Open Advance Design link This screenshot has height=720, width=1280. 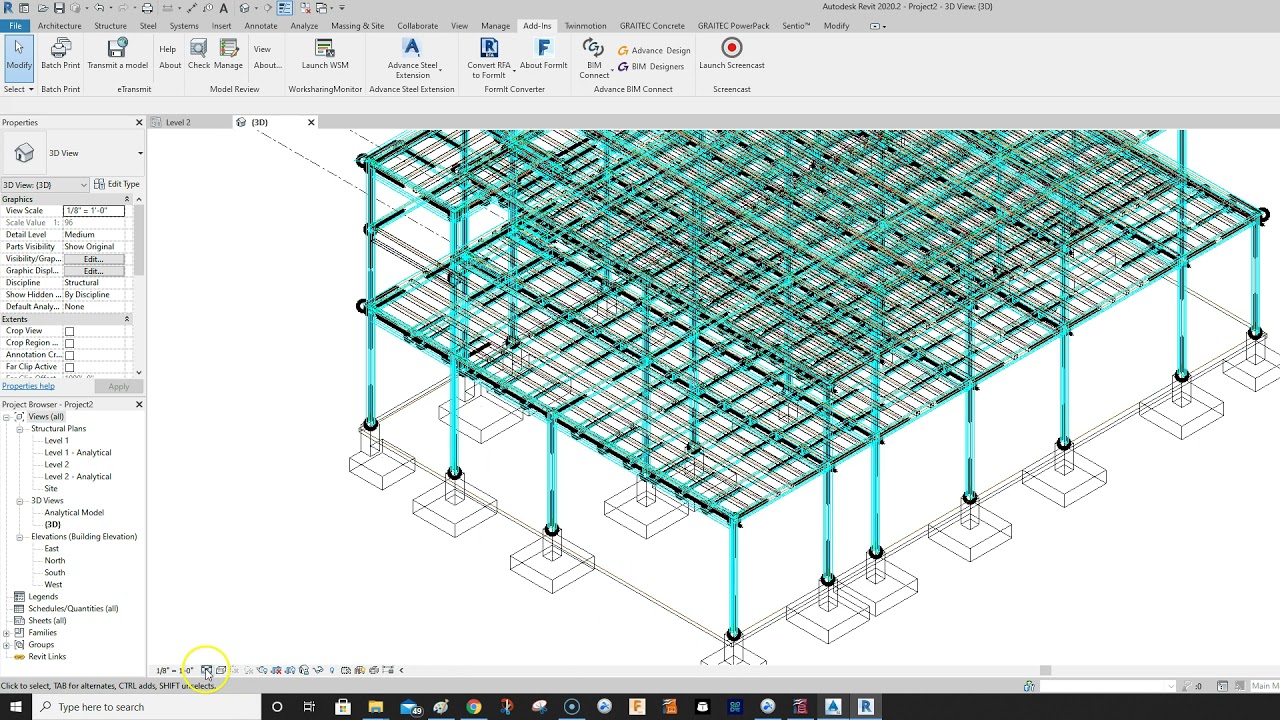654,50
